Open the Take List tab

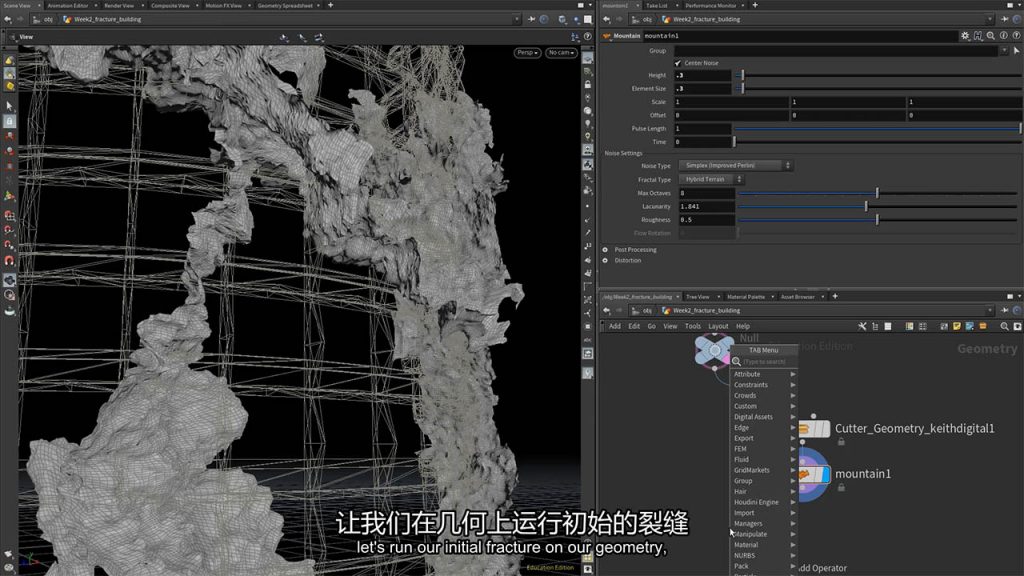click(x=656, y=5)
